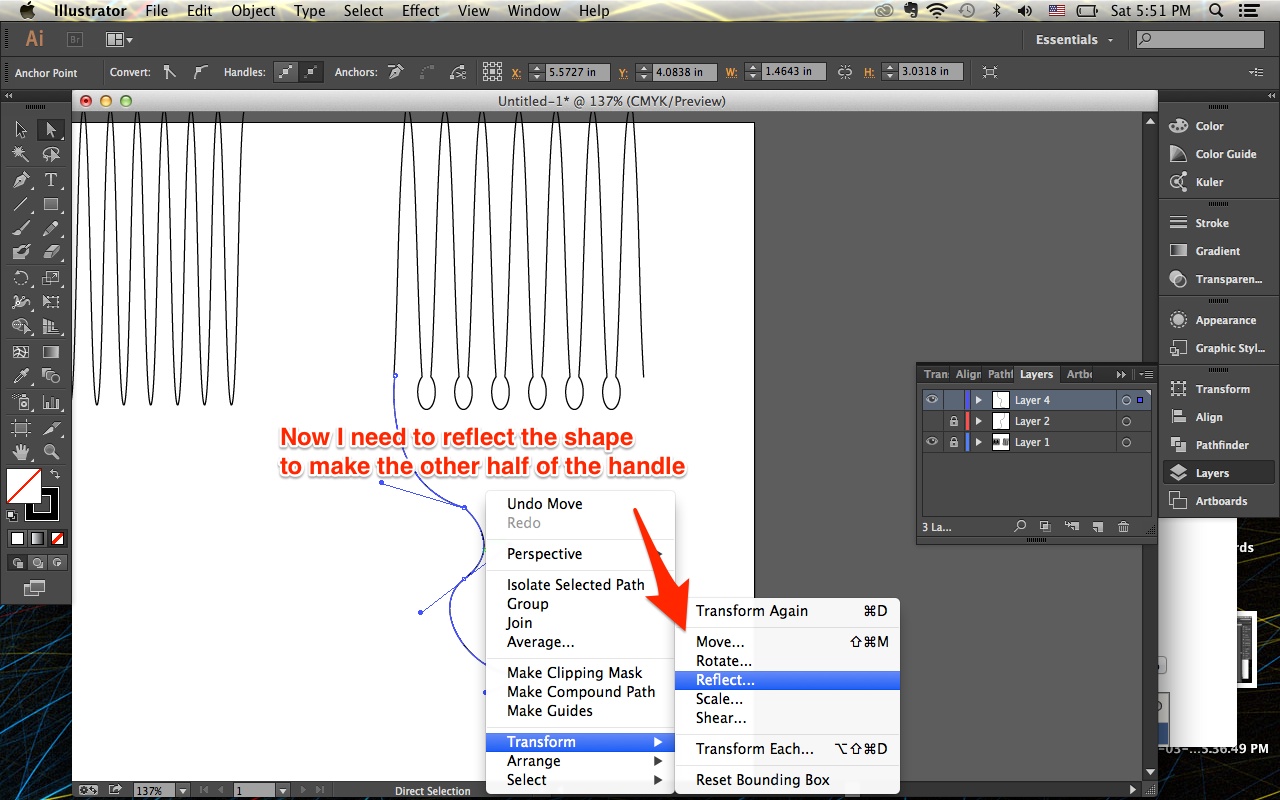The height and width of the screenshot is (800, 1280).
Task: Select the Gradient tool in the tools panel
Action: point(51,352)
